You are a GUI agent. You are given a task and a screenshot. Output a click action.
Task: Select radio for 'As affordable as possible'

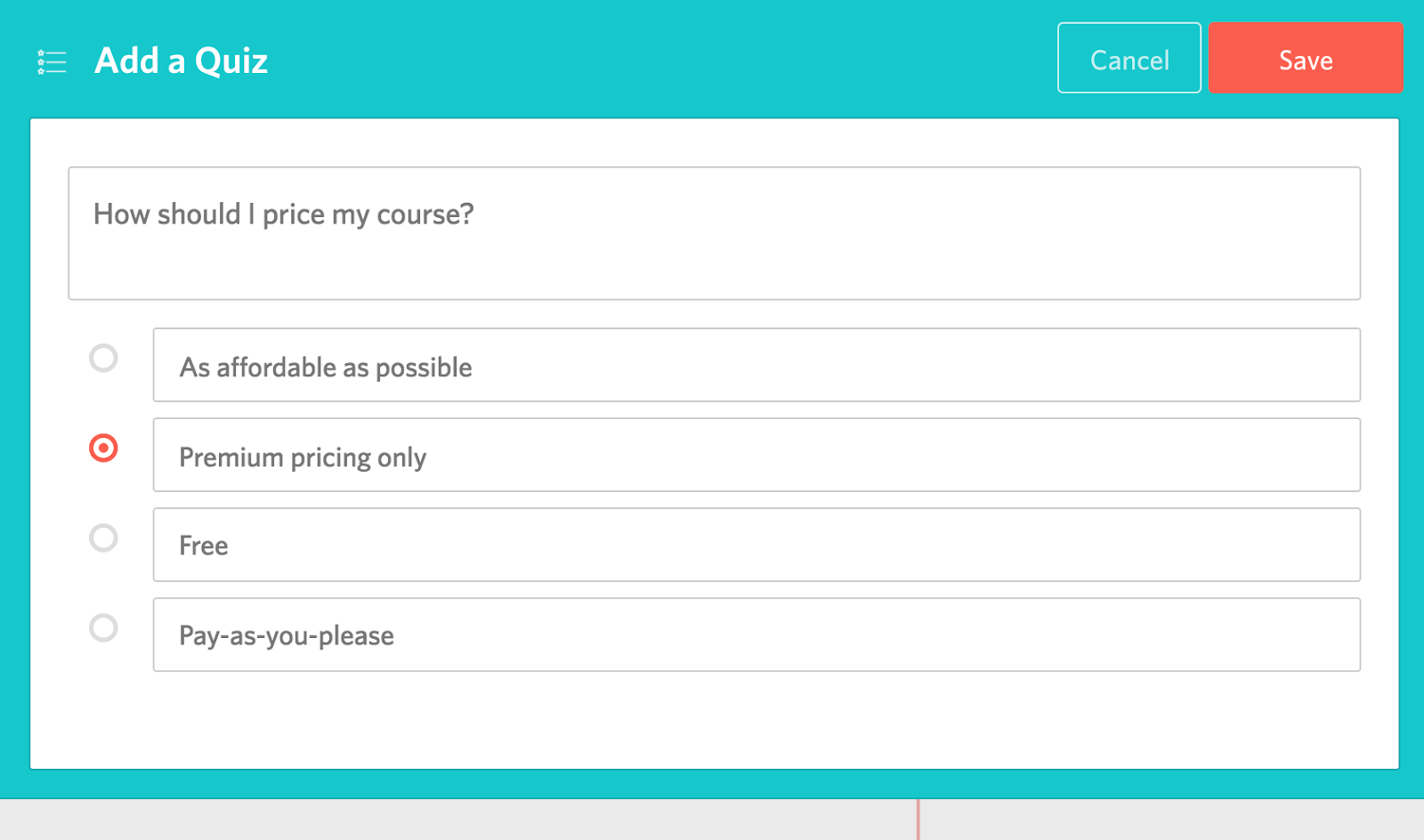(103, 358)
